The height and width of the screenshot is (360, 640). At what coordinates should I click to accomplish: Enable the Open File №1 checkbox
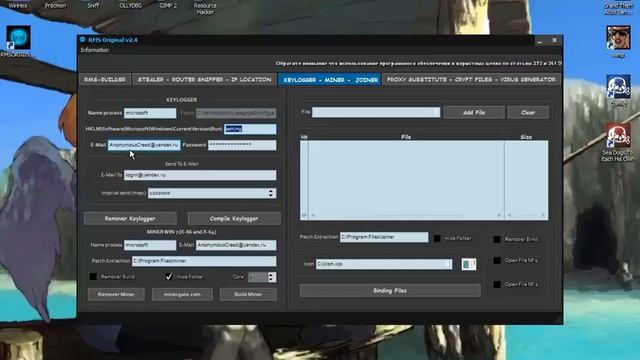coord(497,260)
